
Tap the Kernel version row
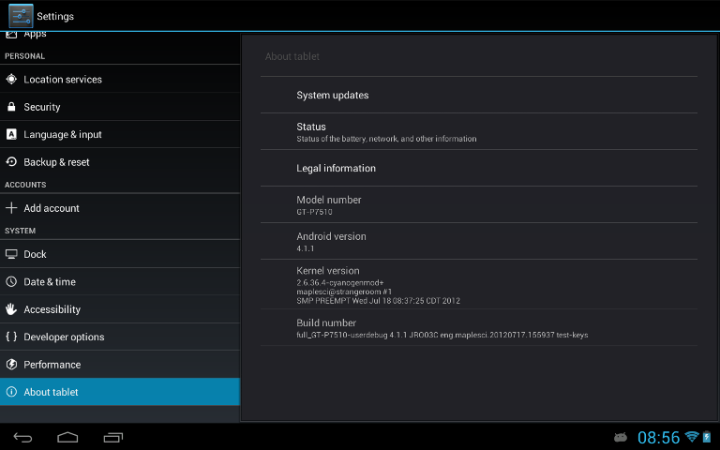479,285
